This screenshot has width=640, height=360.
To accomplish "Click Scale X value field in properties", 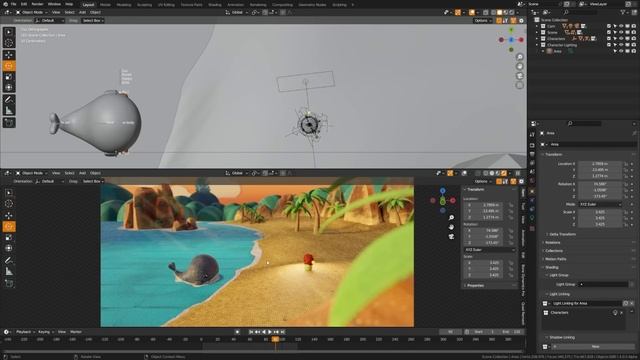I will (x=600, y=212).
